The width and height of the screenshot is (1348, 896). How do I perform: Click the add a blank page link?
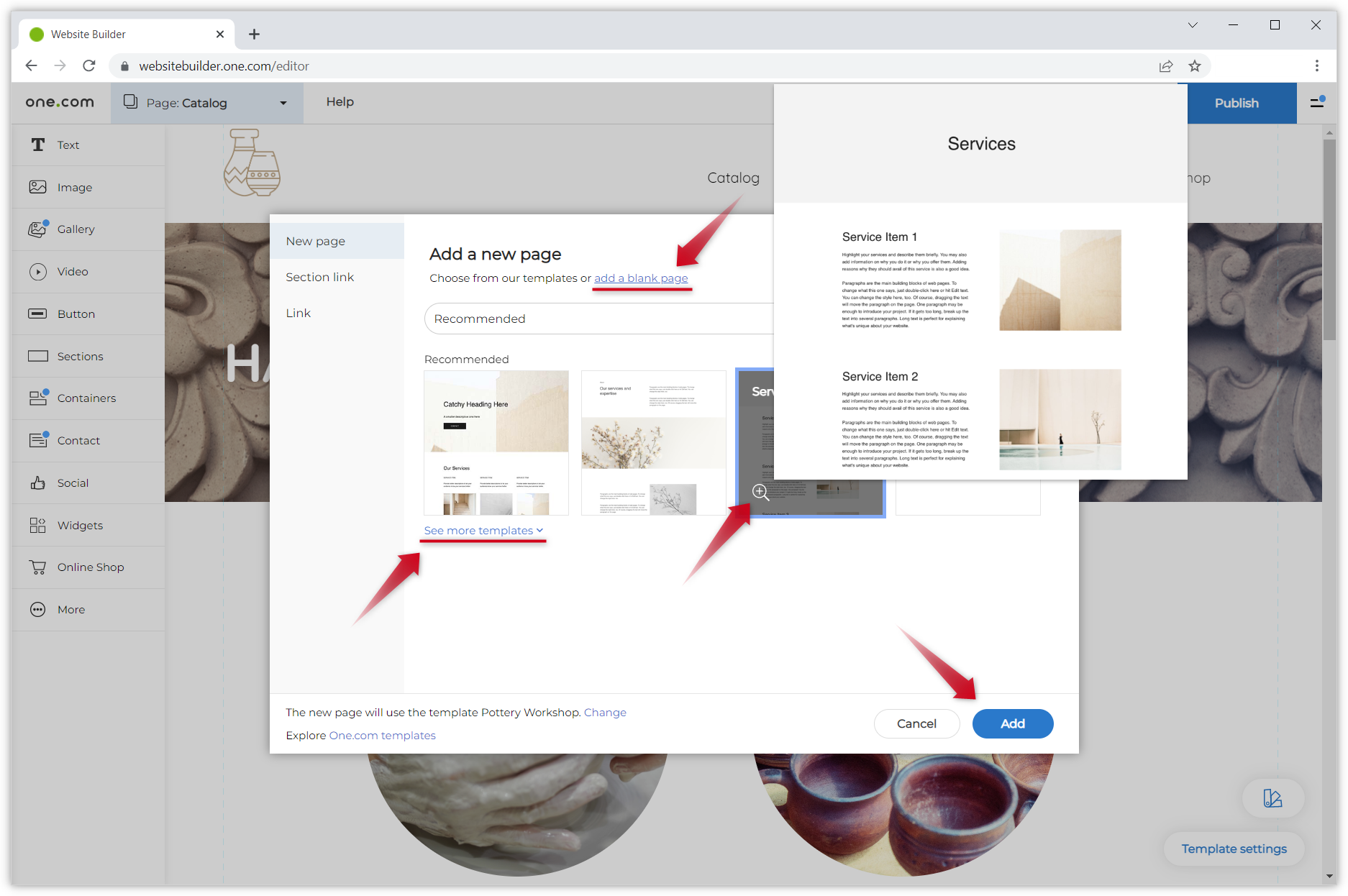point(641,278)
